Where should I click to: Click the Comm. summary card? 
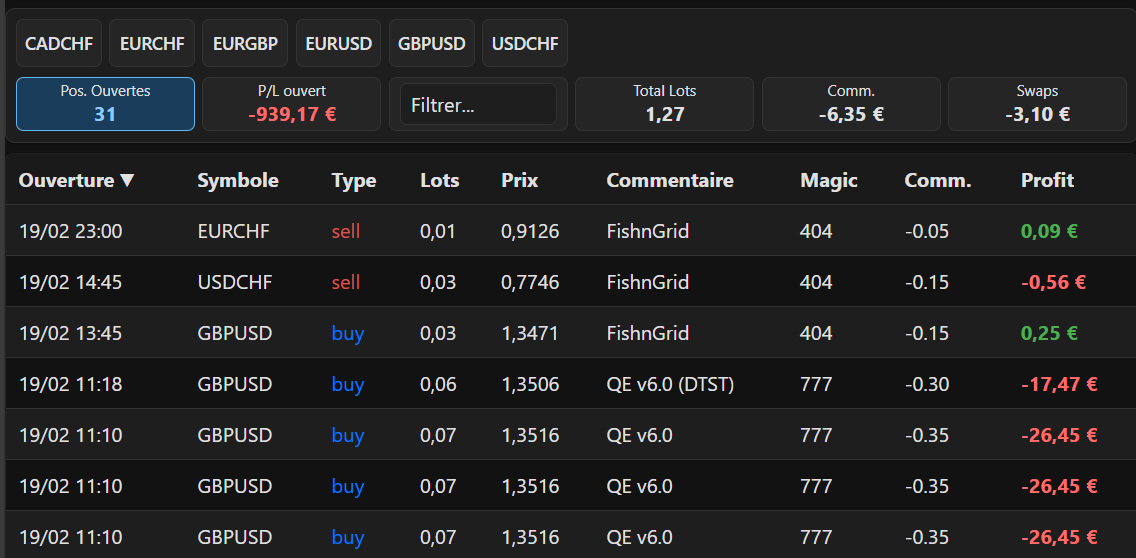tap(851, 104)
